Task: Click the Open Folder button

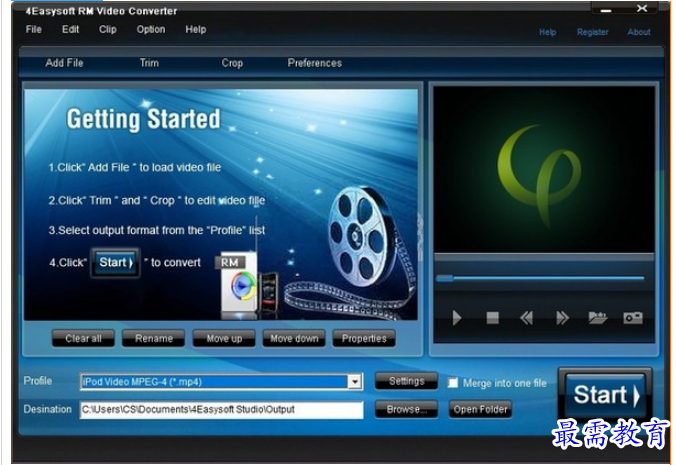Action: pyautogui.click(x=480, y=409)
